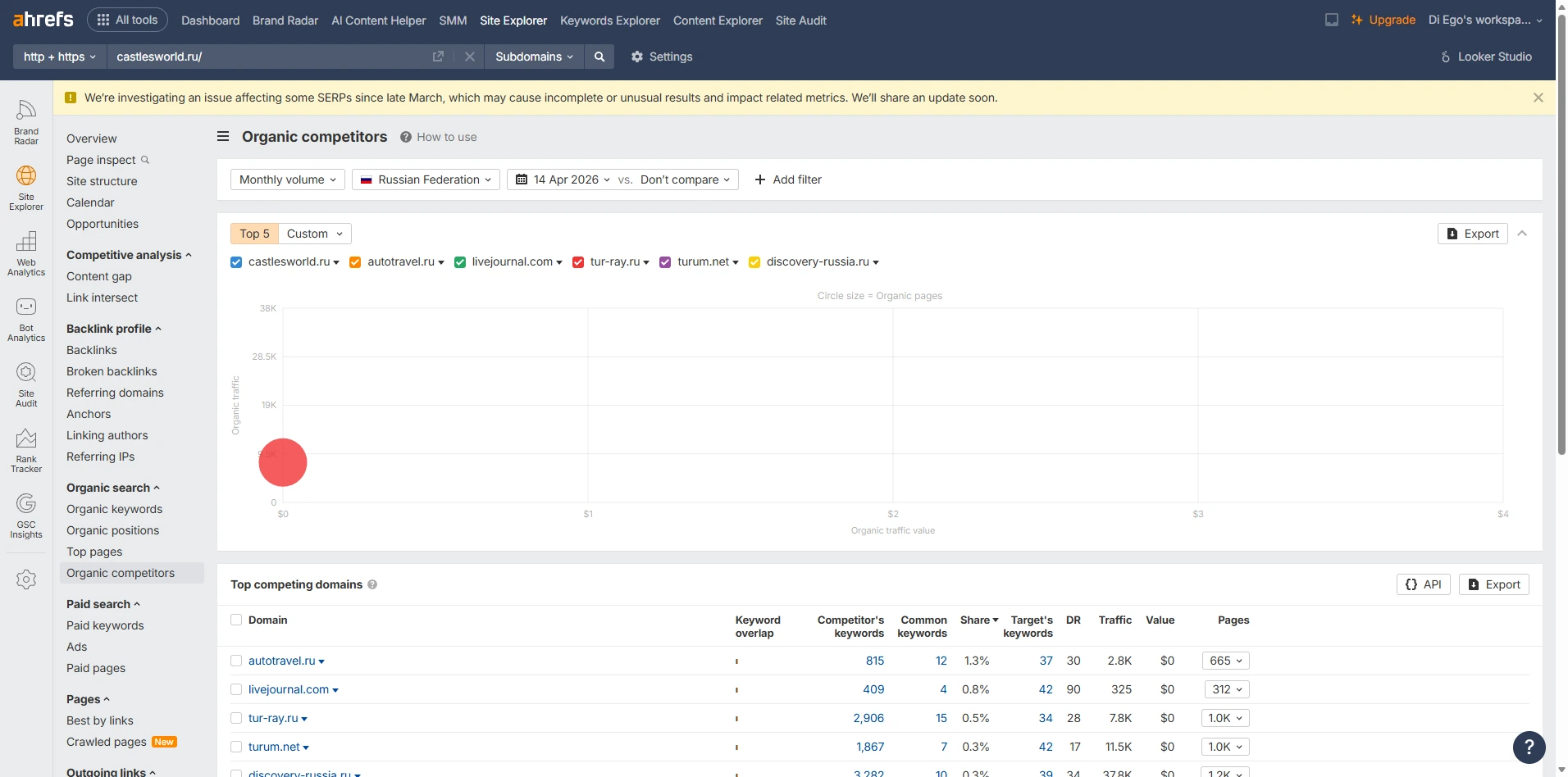Click the Ahrefs logo
The width and height of the screenshot is (1568, 777).
43,20
